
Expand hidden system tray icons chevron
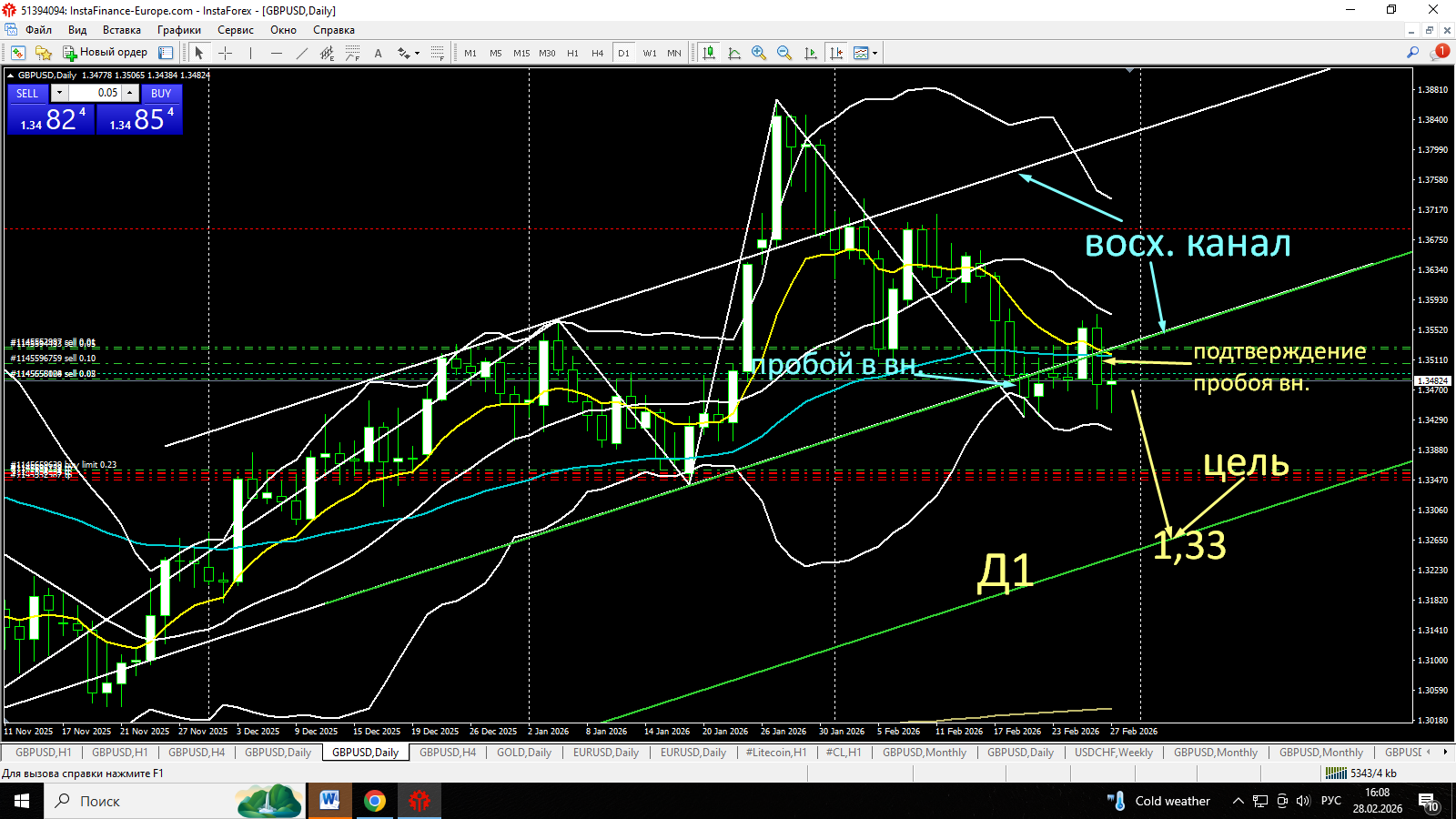pyautogui.click(x=1238, y=801)
